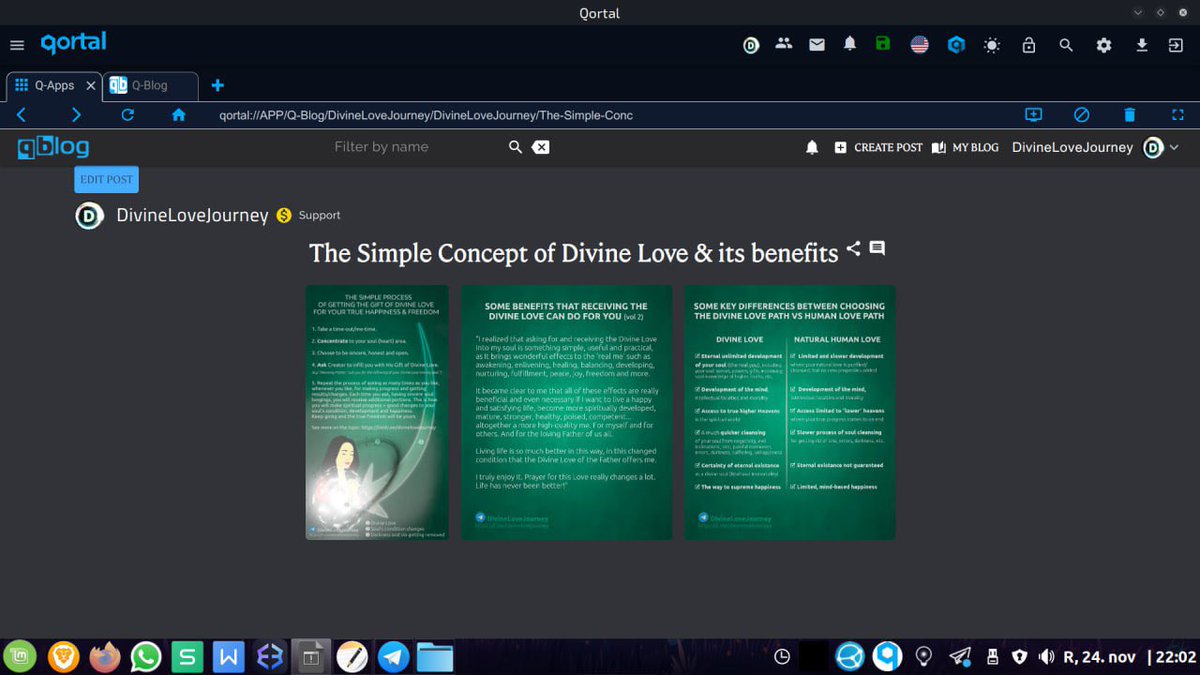
Task: Click the block circle-slash icon
Action: pos(1081,115)
